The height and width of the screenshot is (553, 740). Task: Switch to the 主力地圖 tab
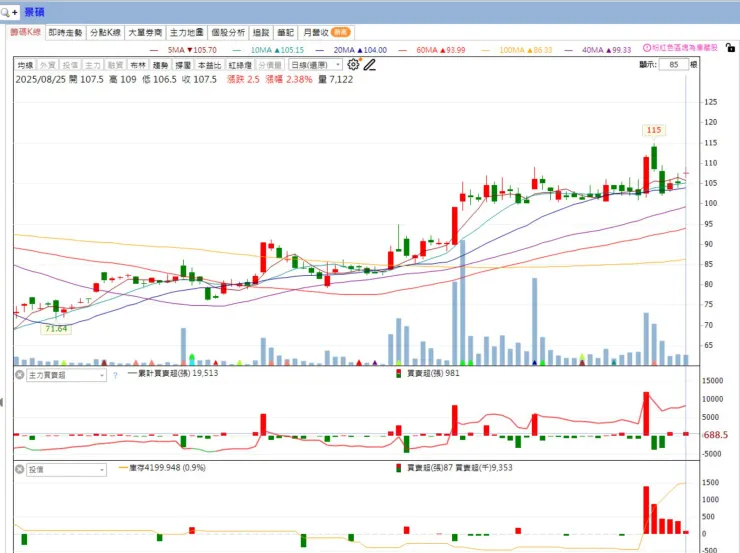tap(187, 33)
